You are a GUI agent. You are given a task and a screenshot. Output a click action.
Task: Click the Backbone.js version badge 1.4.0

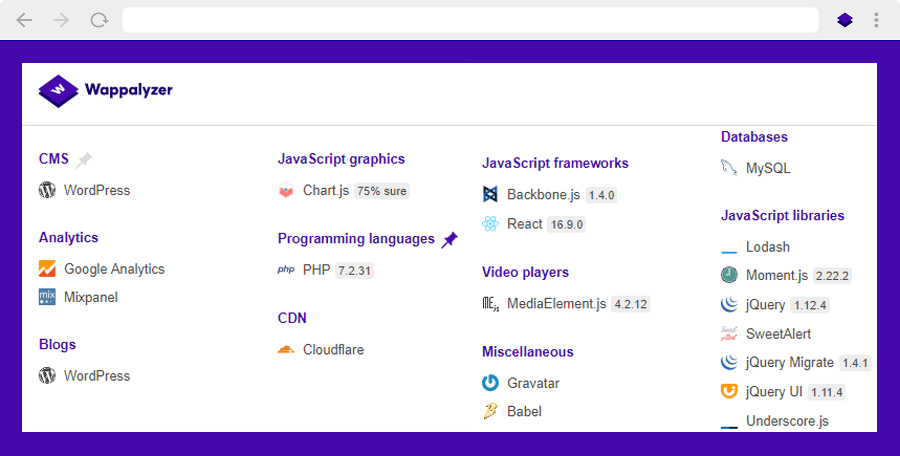[602, 195]
